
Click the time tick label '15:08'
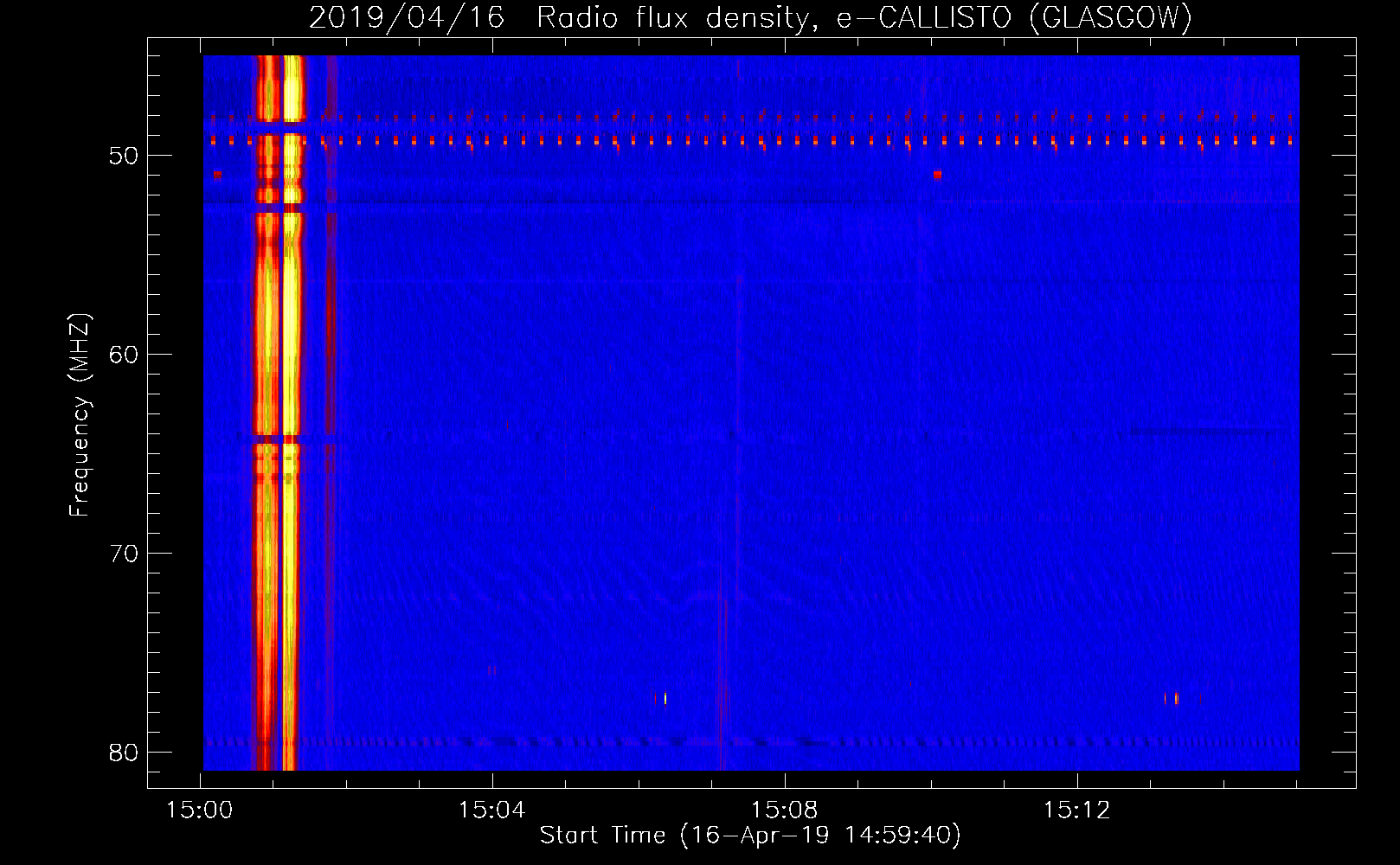[785, 811]
